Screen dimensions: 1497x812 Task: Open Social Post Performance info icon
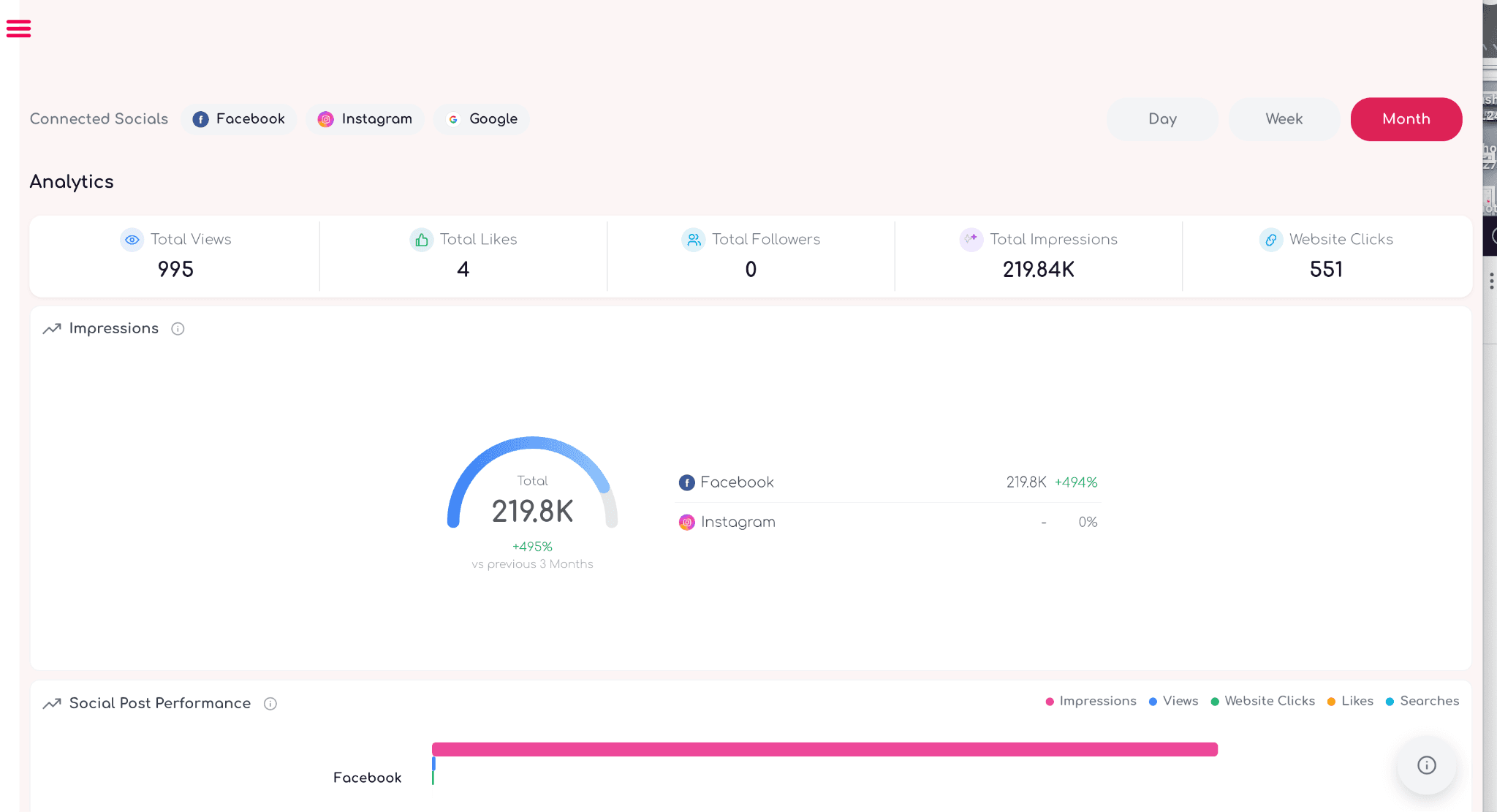pos(270,704)
